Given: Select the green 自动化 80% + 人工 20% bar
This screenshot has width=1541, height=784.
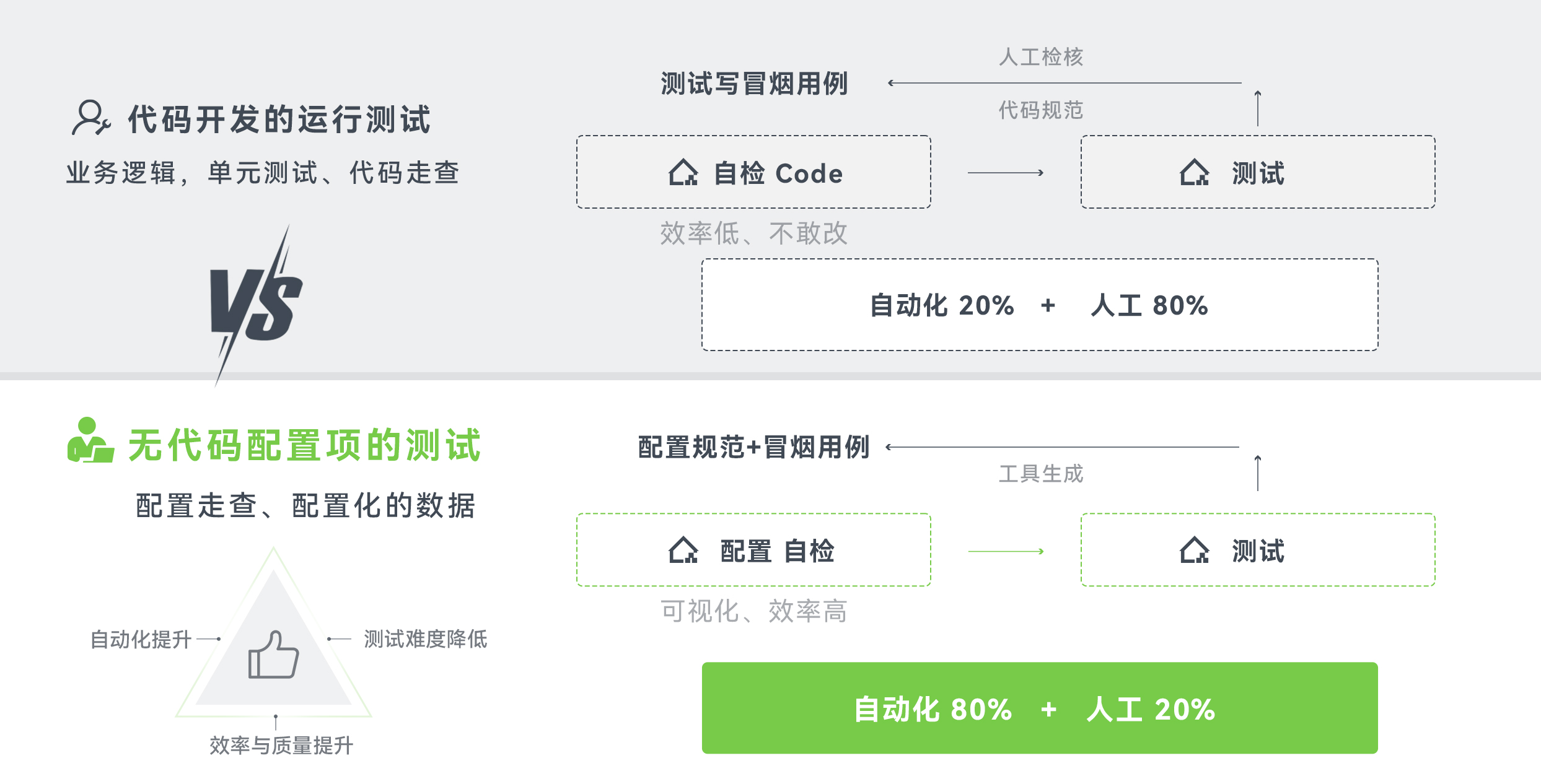Looking at the screenshot, I should [1040, 708].
